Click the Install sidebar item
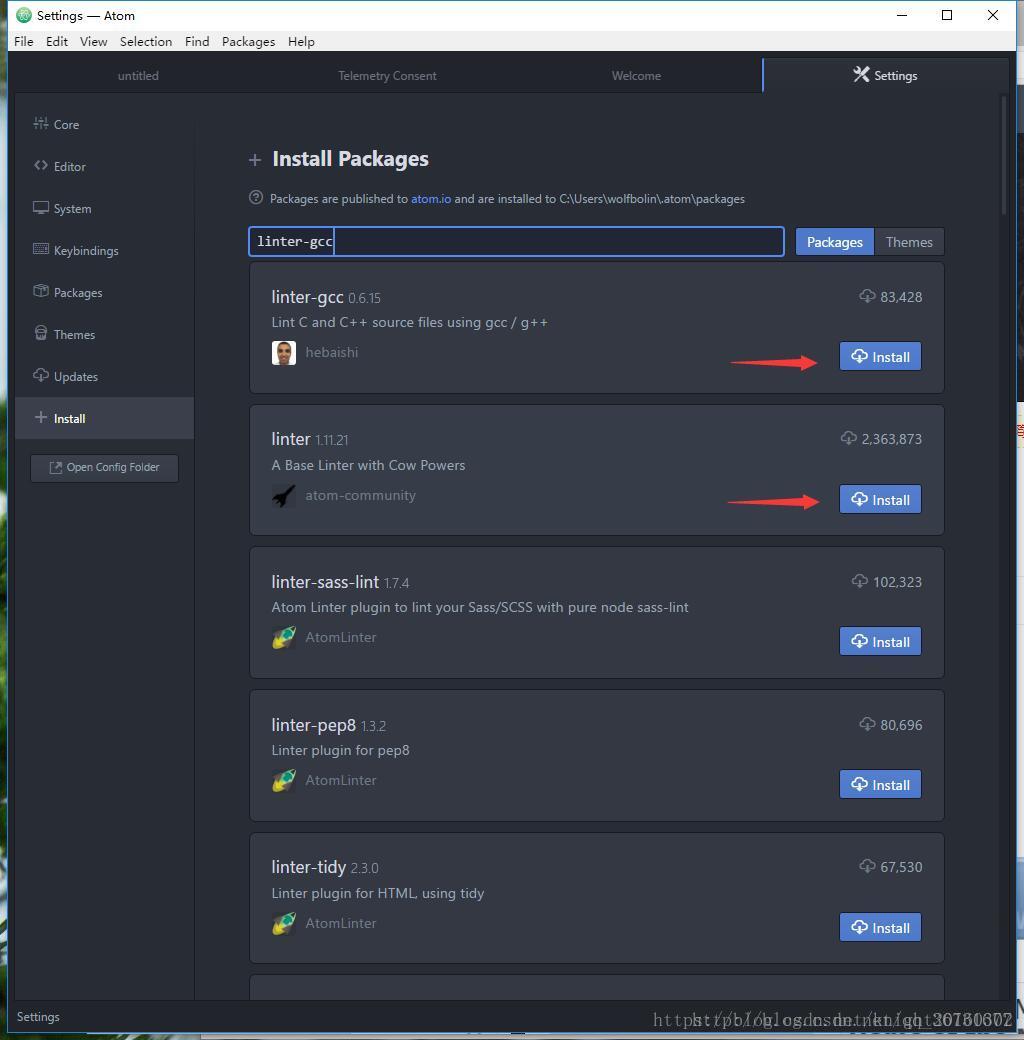1024x1040 pixels. [x=104, y=418]
